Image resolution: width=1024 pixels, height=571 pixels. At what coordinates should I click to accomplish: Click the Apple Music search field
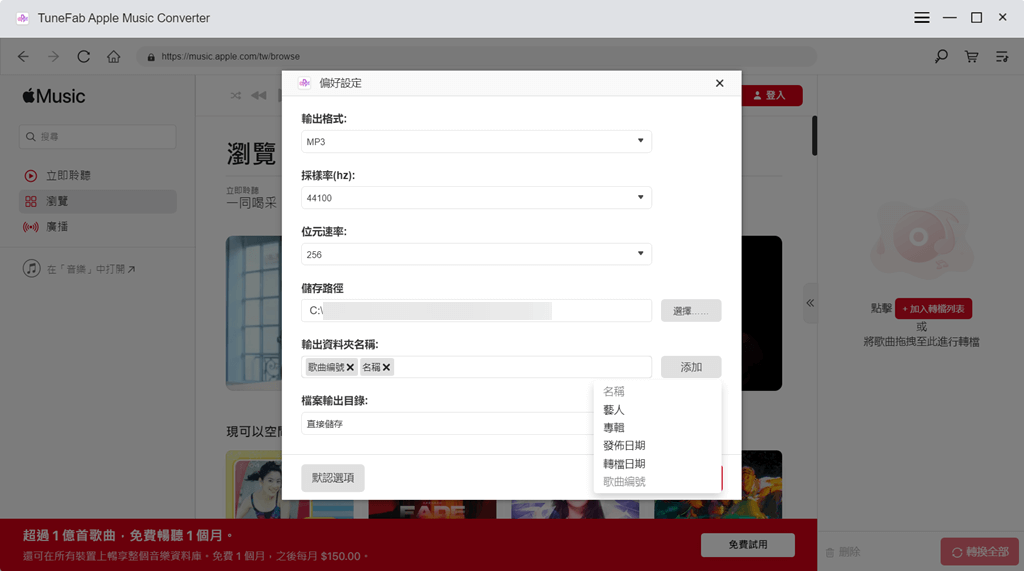97,137
